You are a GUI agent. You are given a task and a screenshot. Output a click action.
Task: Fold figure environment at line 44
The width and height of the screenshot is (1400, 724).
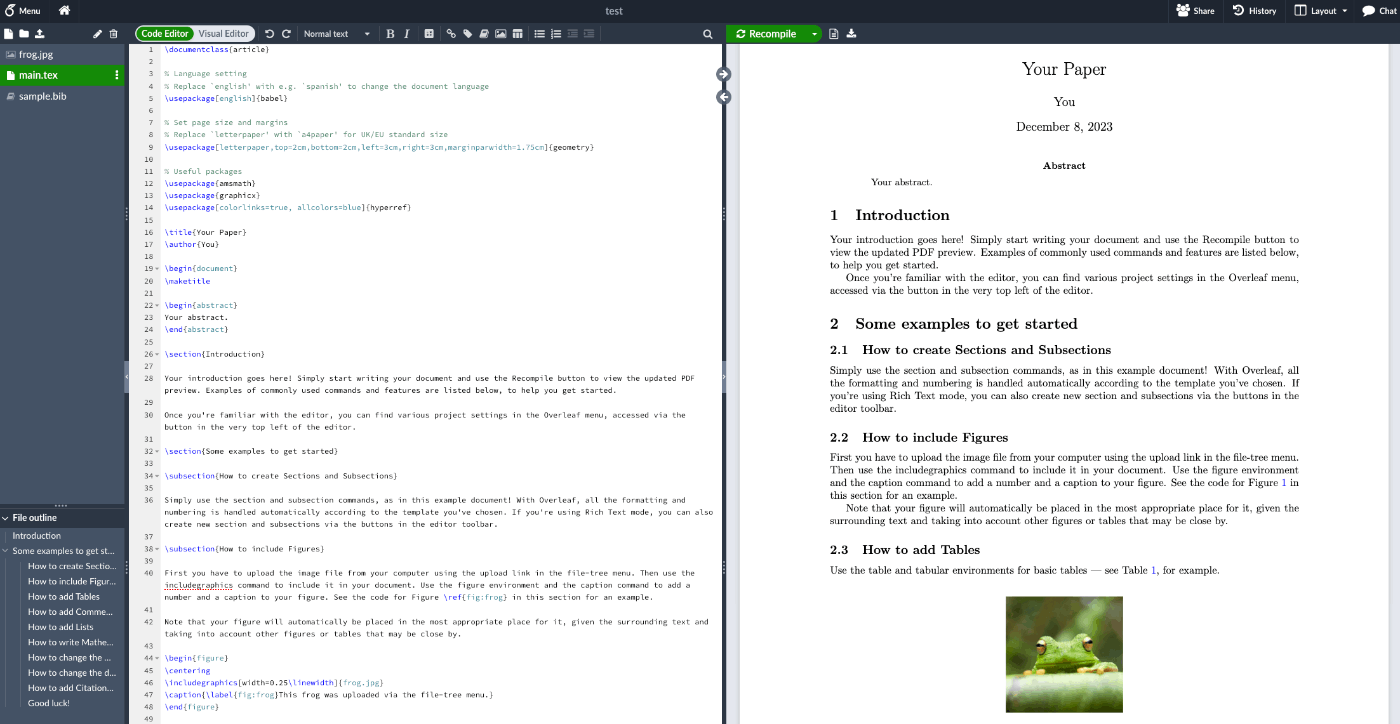[158, 658]
